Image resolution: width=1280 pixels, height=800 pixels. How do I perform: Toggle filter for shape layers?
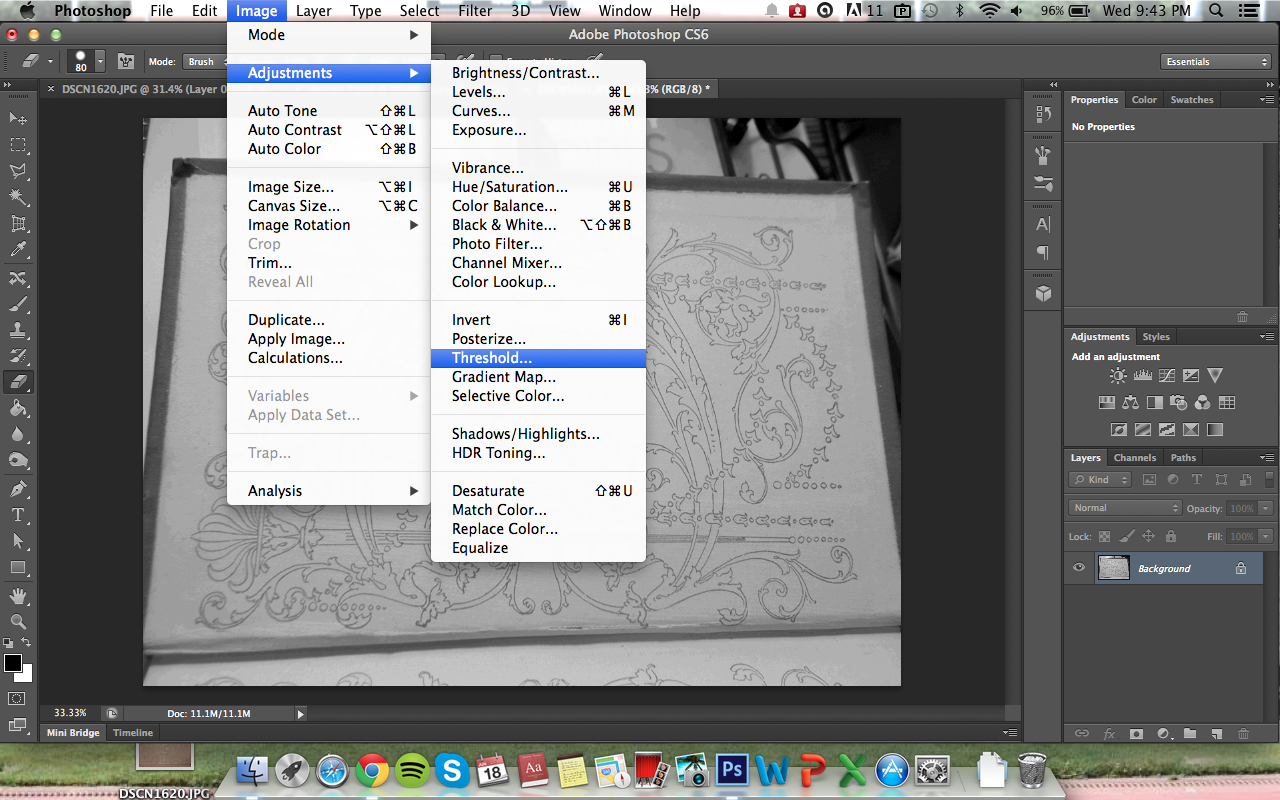[x=1221, y=480]
